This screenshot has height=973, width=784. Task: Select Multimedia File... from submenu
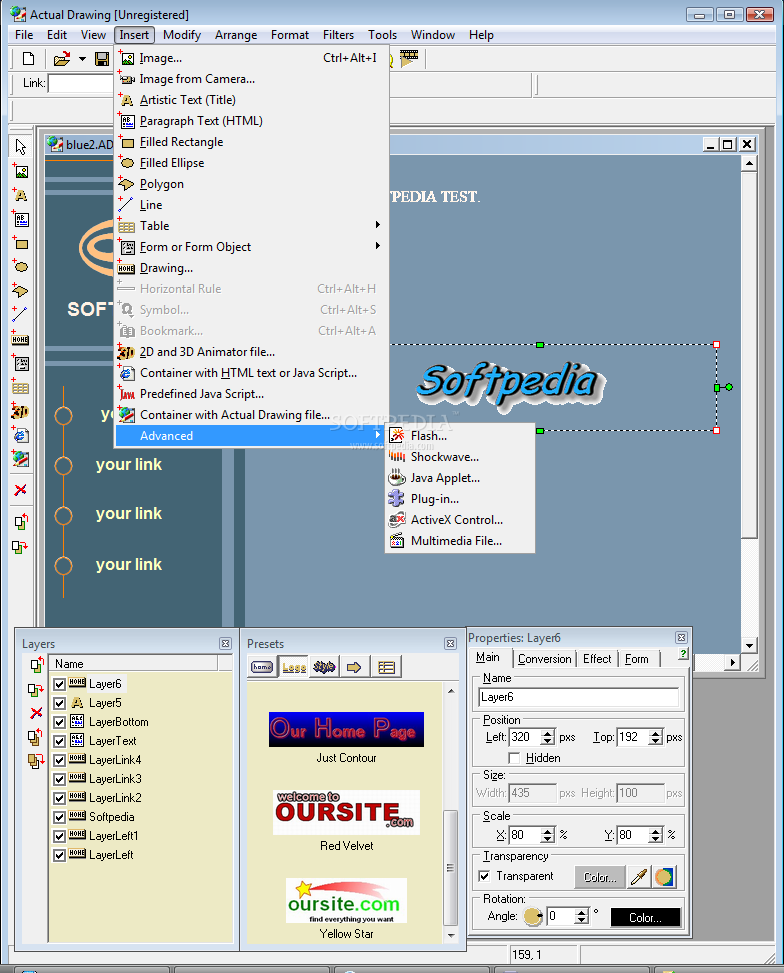click(459, 541)
